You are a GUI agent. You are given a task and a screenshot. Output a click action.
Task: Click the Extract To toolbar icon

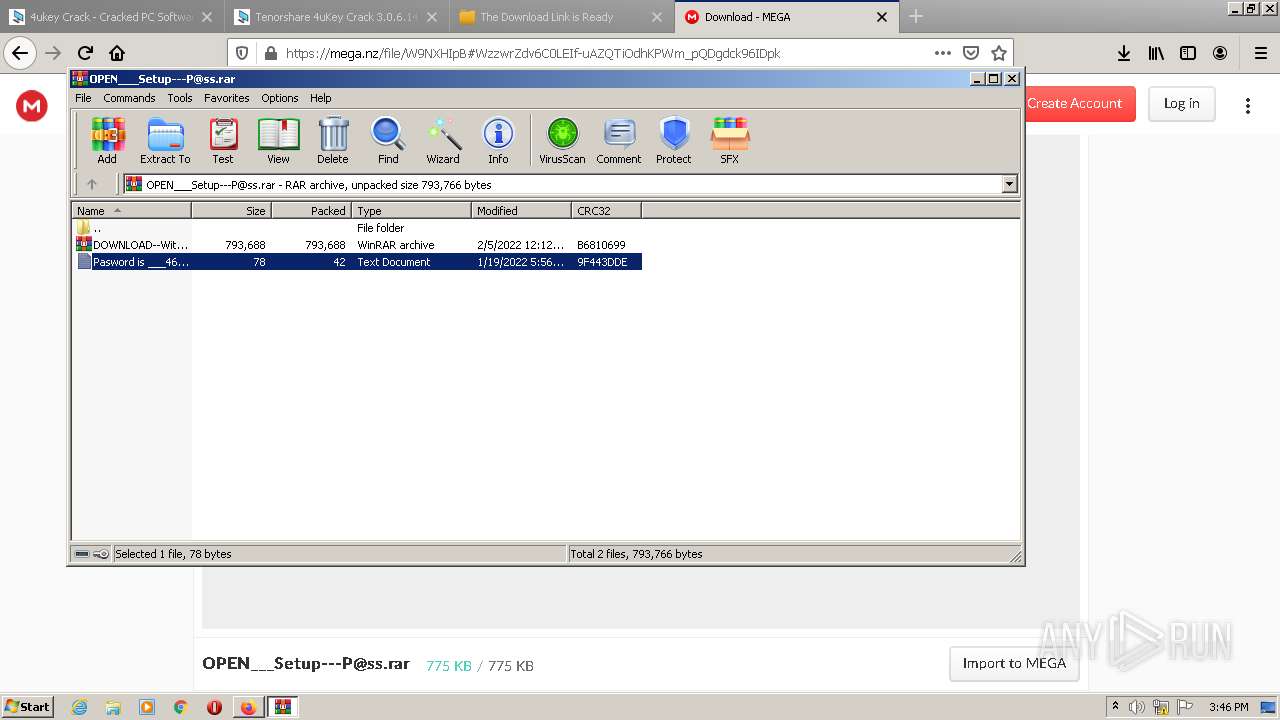(165, 140)
